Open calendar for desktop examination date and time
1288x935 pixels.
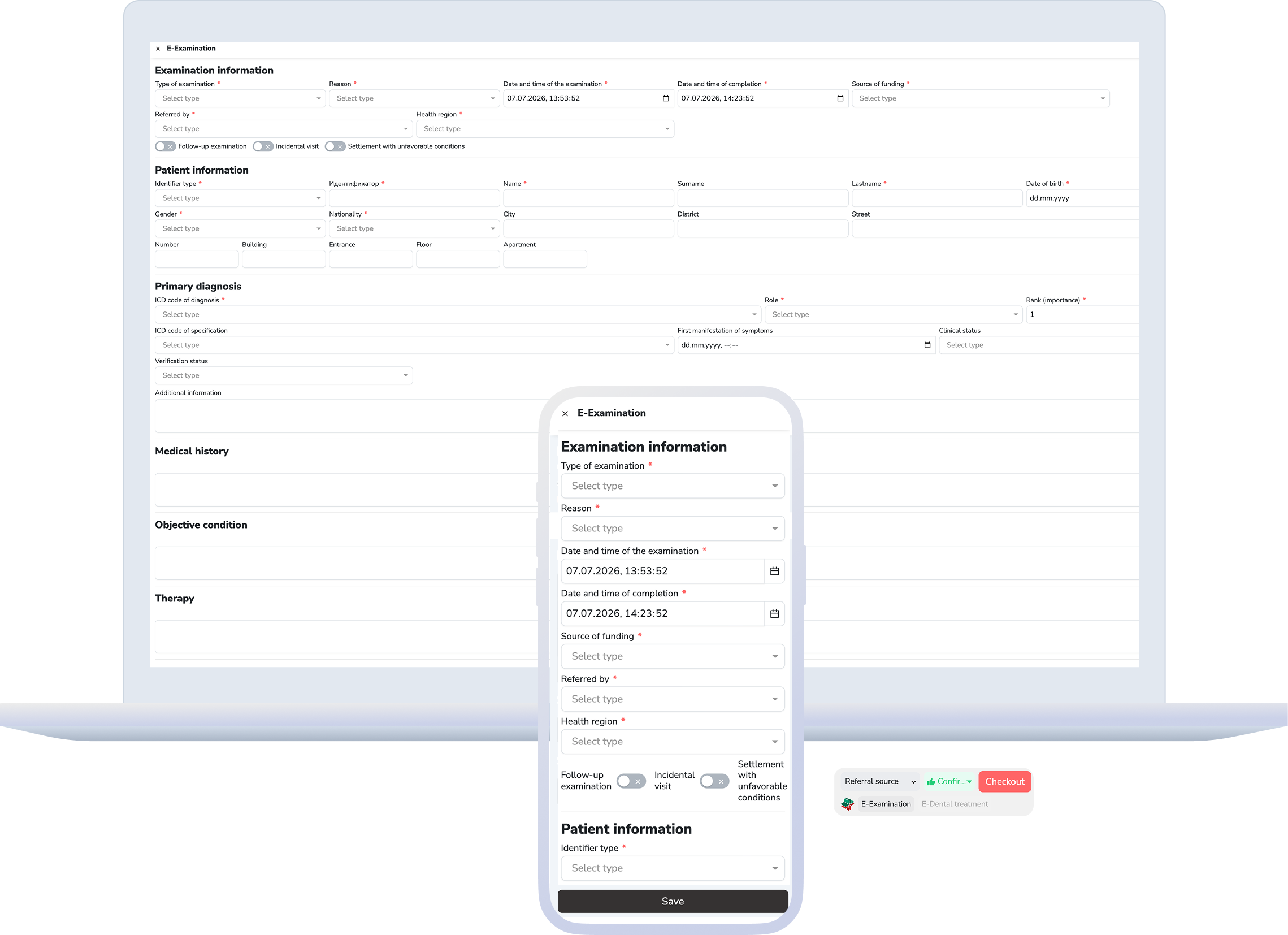666,98
